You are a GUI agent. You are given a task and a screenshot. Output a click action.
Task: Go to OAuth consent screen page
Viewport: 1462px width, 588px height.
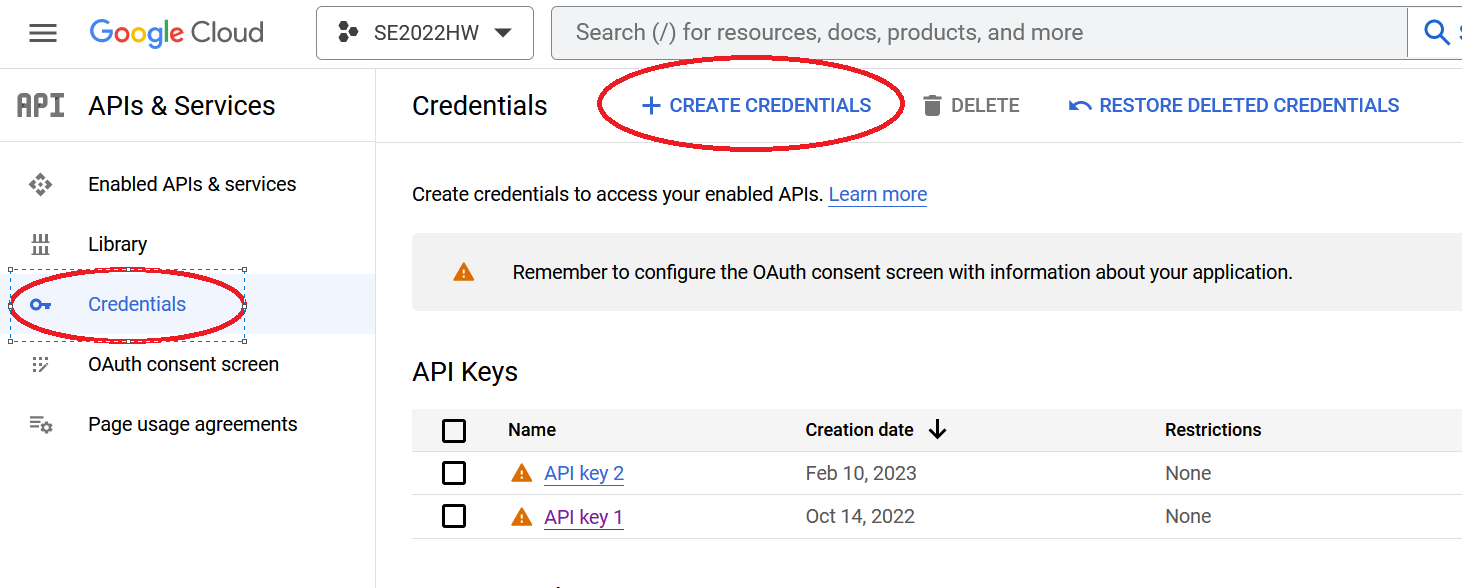[183, 364]
